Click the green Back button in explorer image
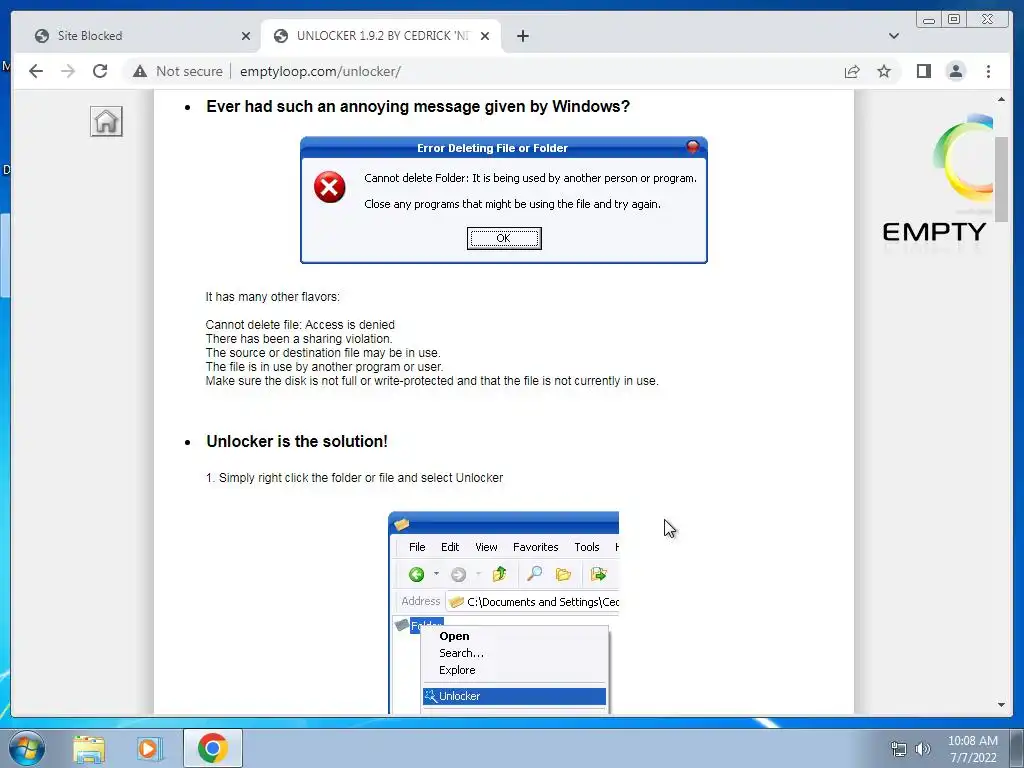This screenshot has width=1024, height=768. pos(417,575)
